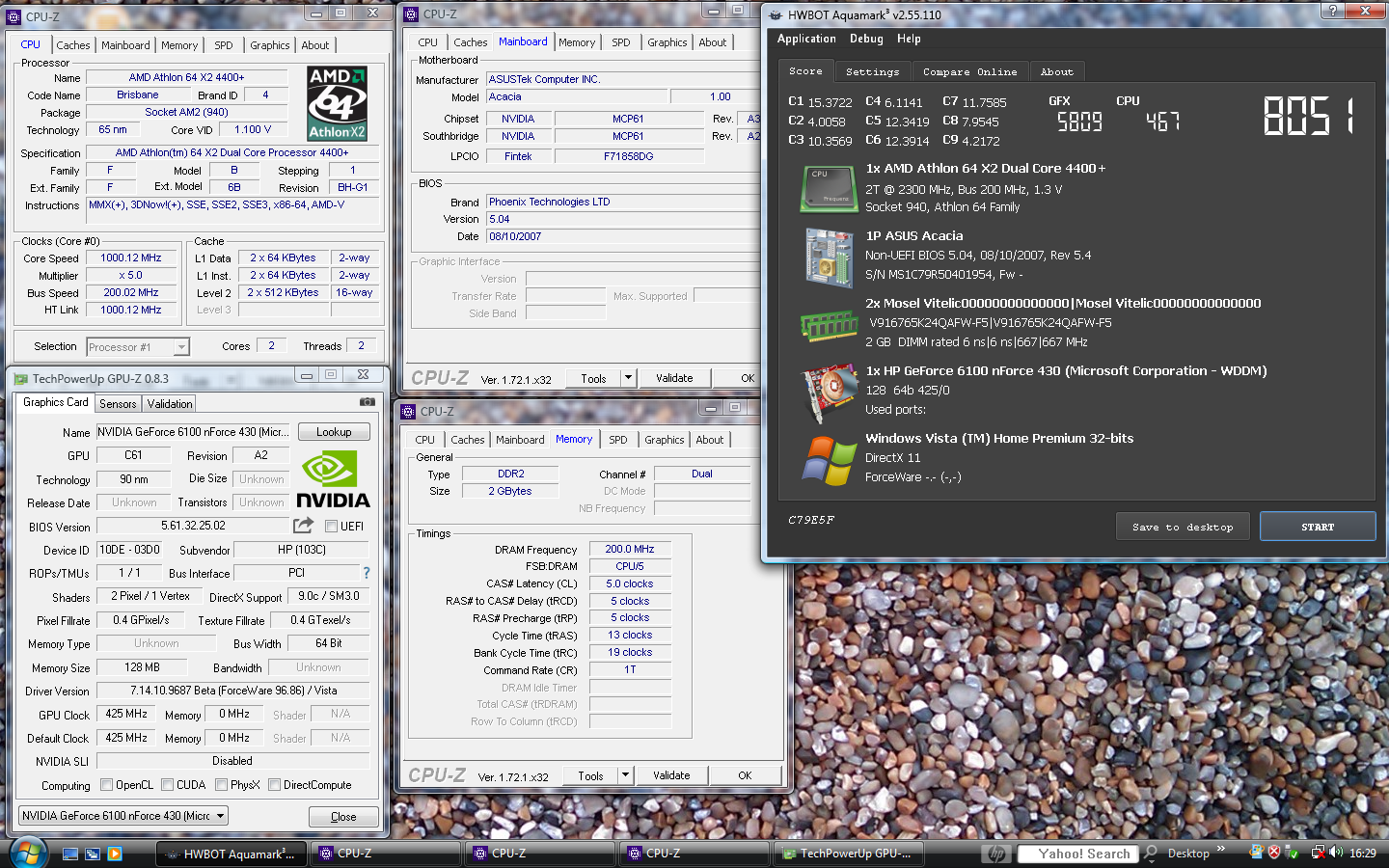
Task: Click the Close button in GPU-Z
Action: [x=343, y=817]
